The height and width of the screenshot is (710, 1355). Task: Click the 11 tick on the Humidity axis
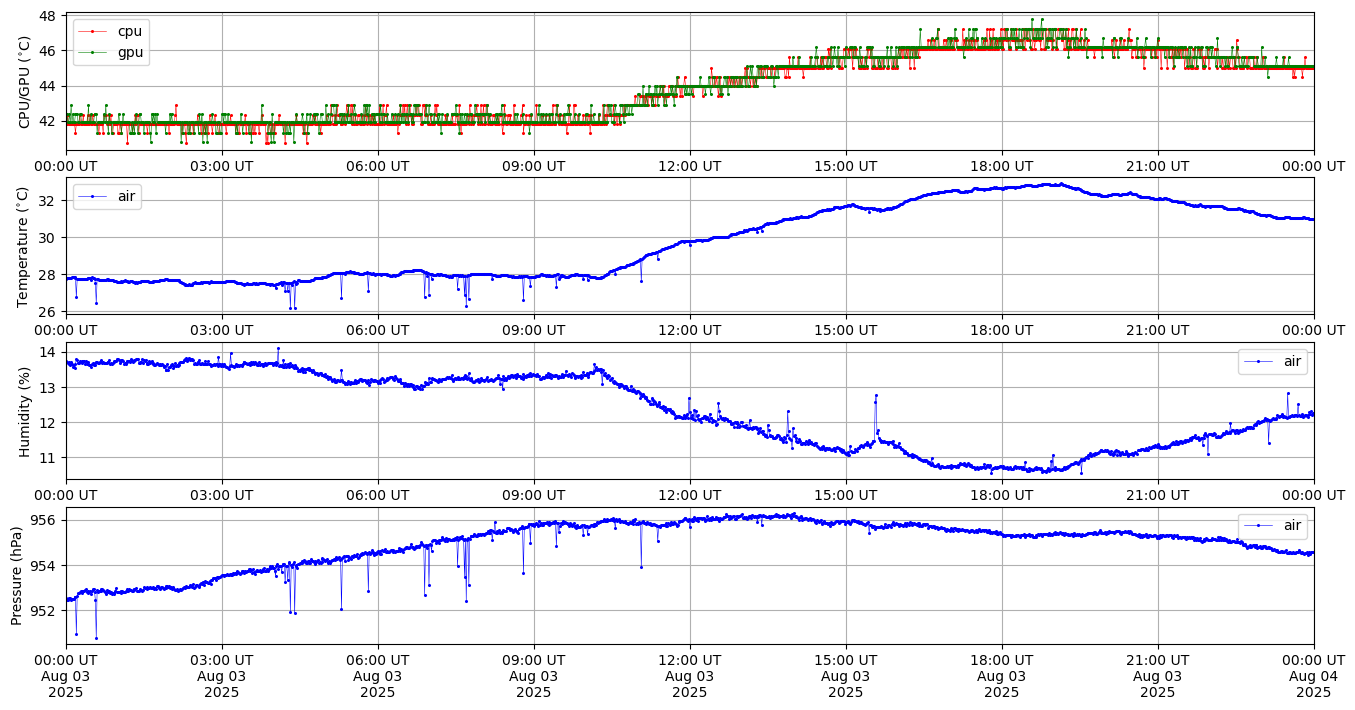click(x=48, y=458)
